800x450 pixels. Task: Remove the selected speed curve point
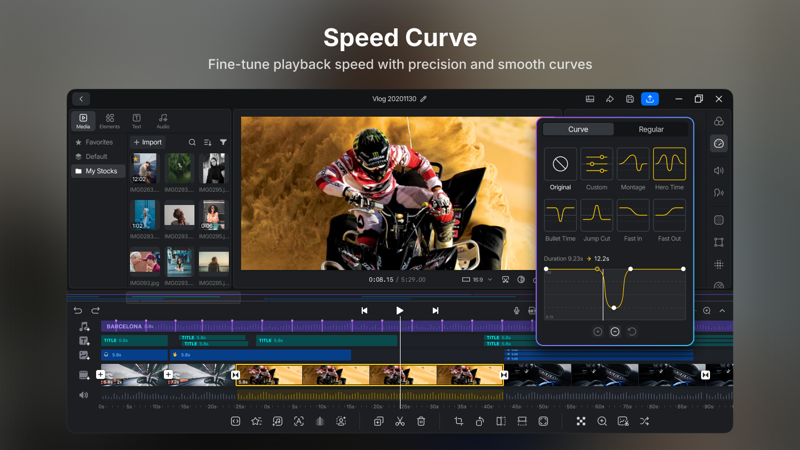point(615,332)
